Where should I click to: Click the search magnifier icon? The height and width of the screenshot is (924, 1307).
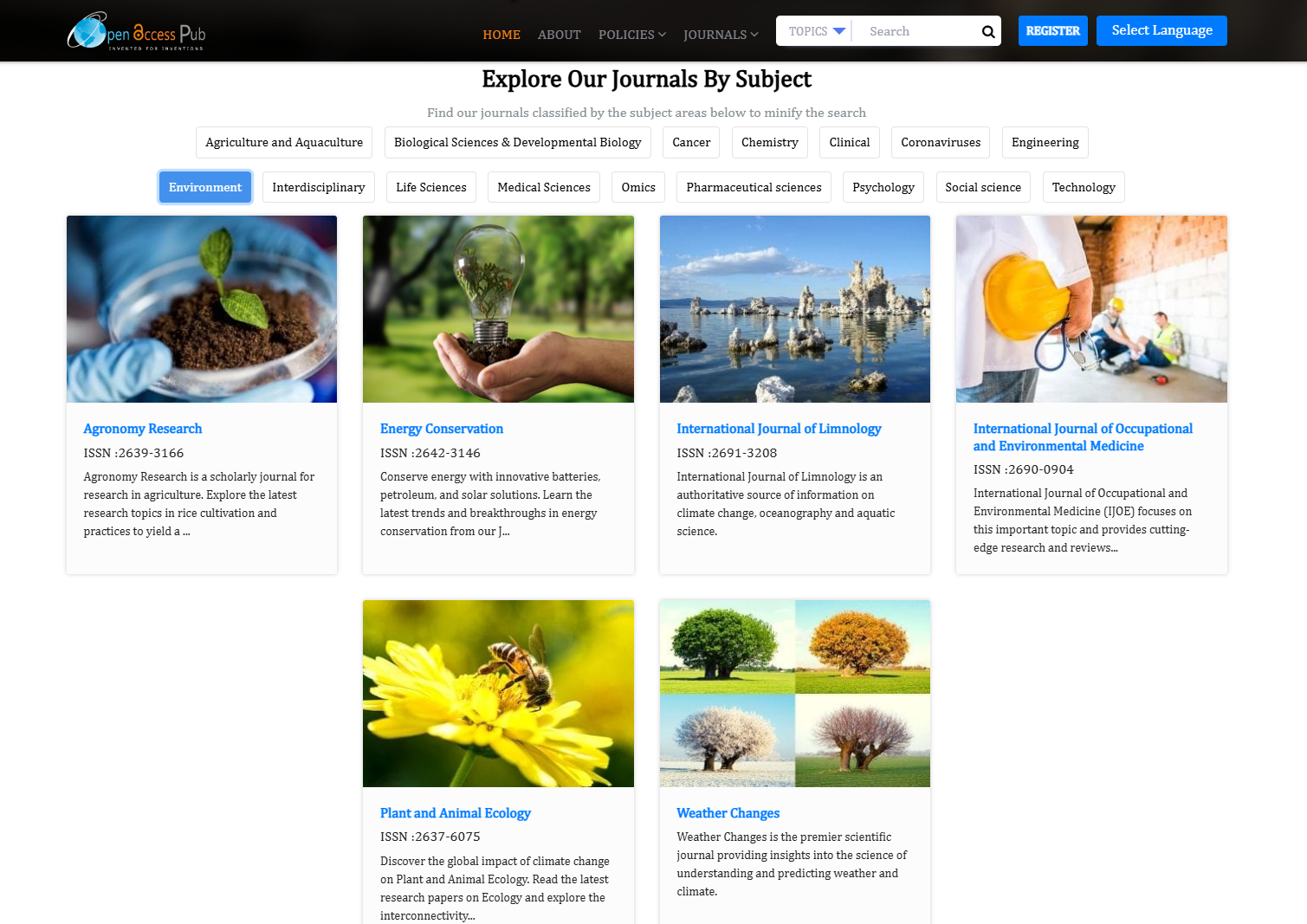[987, 30]
